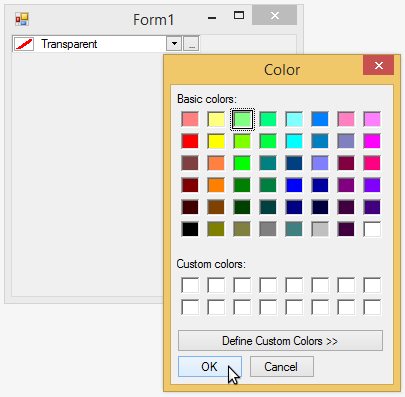The image size is (405, 397).
Task: Pick the light periwinkle blue swatch in third row
Action: [x=320, y=163]
